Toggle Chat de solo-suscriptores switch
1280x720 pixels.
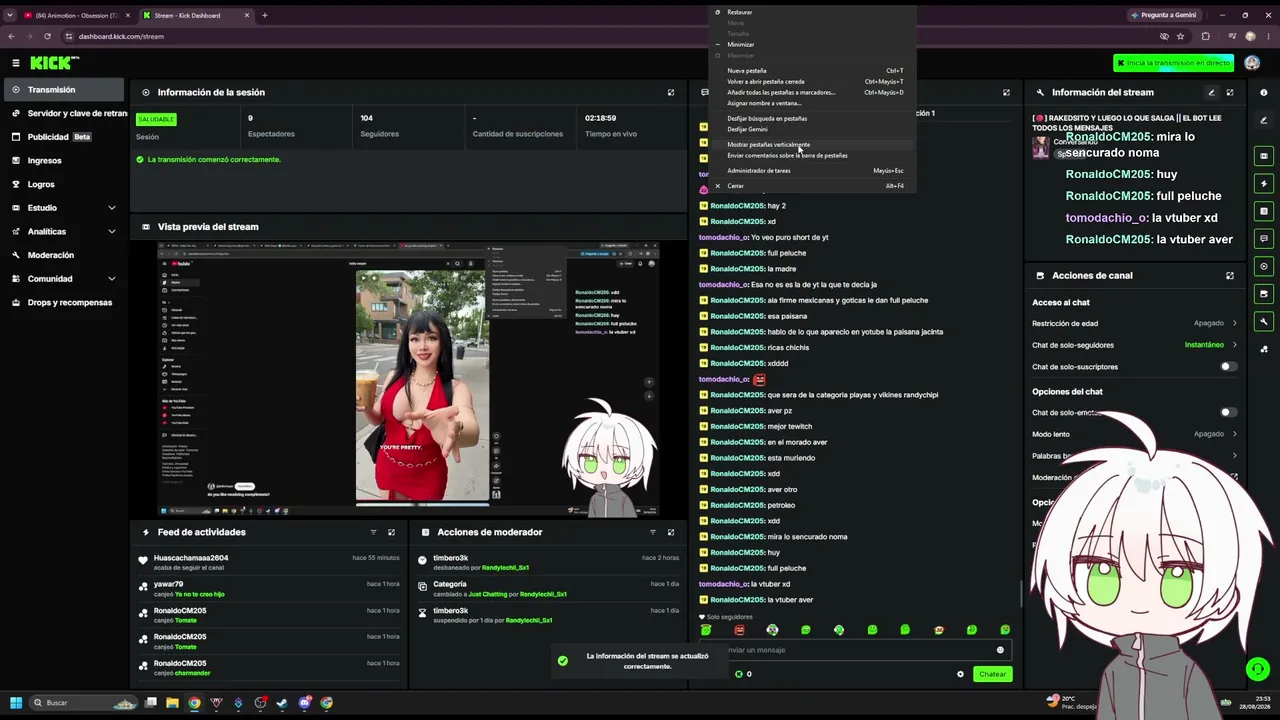[x=1228, y=367]
